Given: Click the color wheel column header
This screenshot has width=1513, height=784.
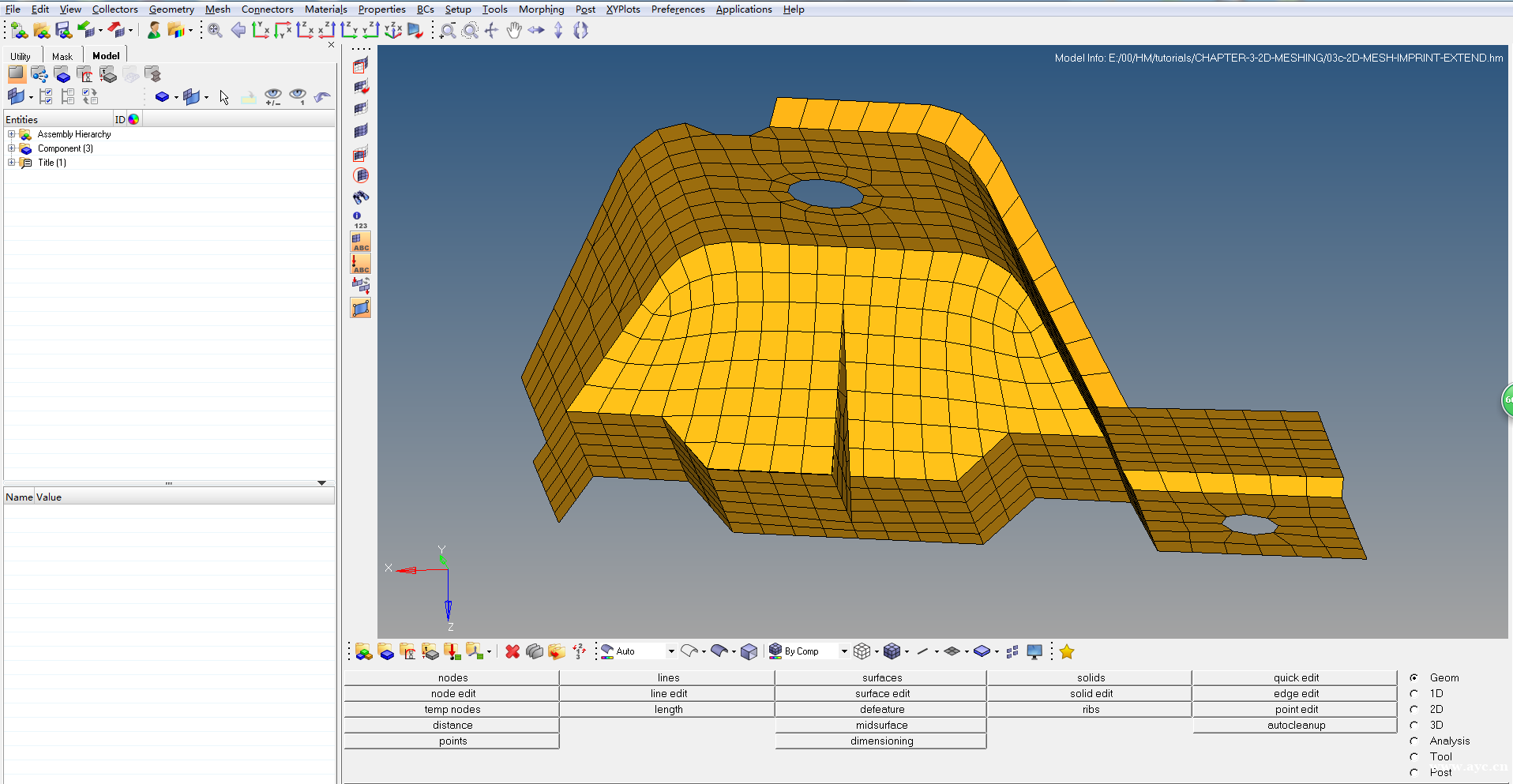Looking at the screenshot, I should (x=133, y=119).
